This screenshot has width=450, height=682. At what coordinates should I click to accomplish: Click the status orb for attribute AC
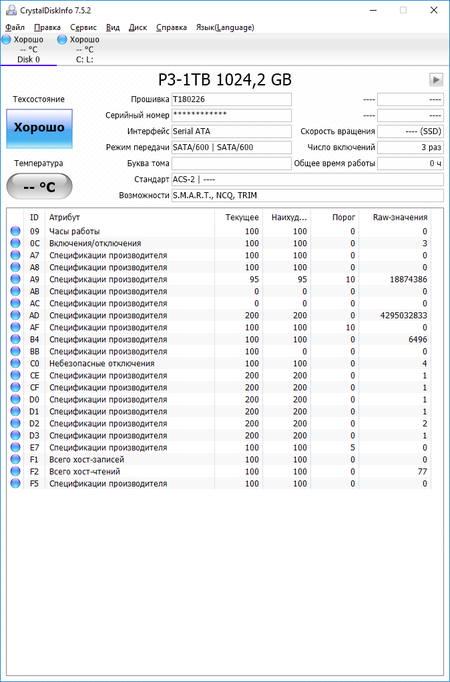click(x=15, y=303)
